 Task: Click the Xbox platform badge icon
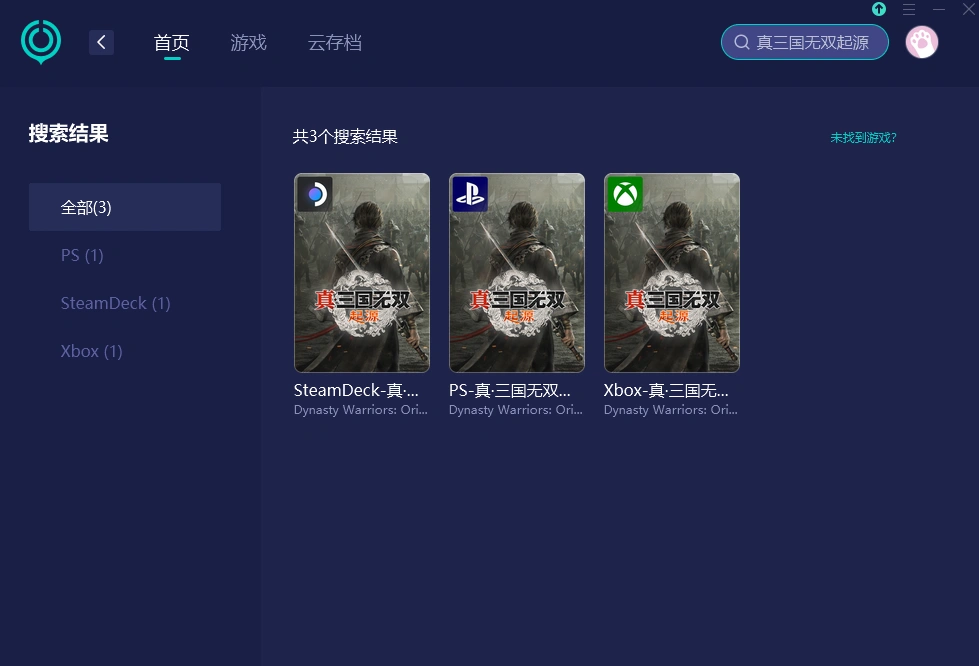625,194
